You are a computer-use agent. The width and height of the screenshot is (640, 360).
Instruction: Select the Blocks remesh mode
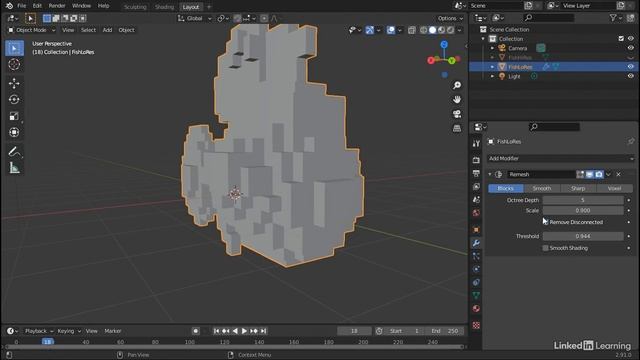pos(506,188)
